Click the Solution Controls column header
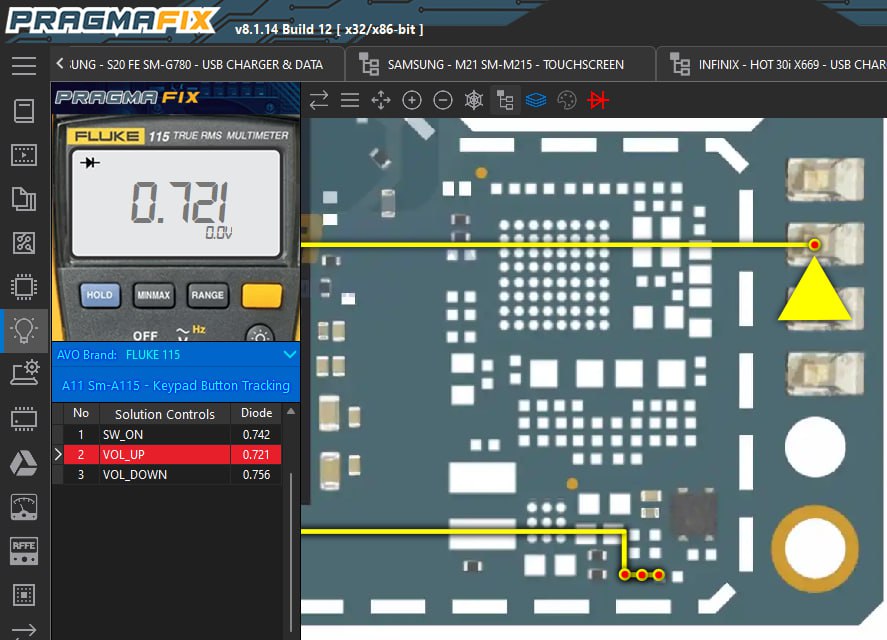The width and height of the screenshot is (887, 640). (165, 414)
